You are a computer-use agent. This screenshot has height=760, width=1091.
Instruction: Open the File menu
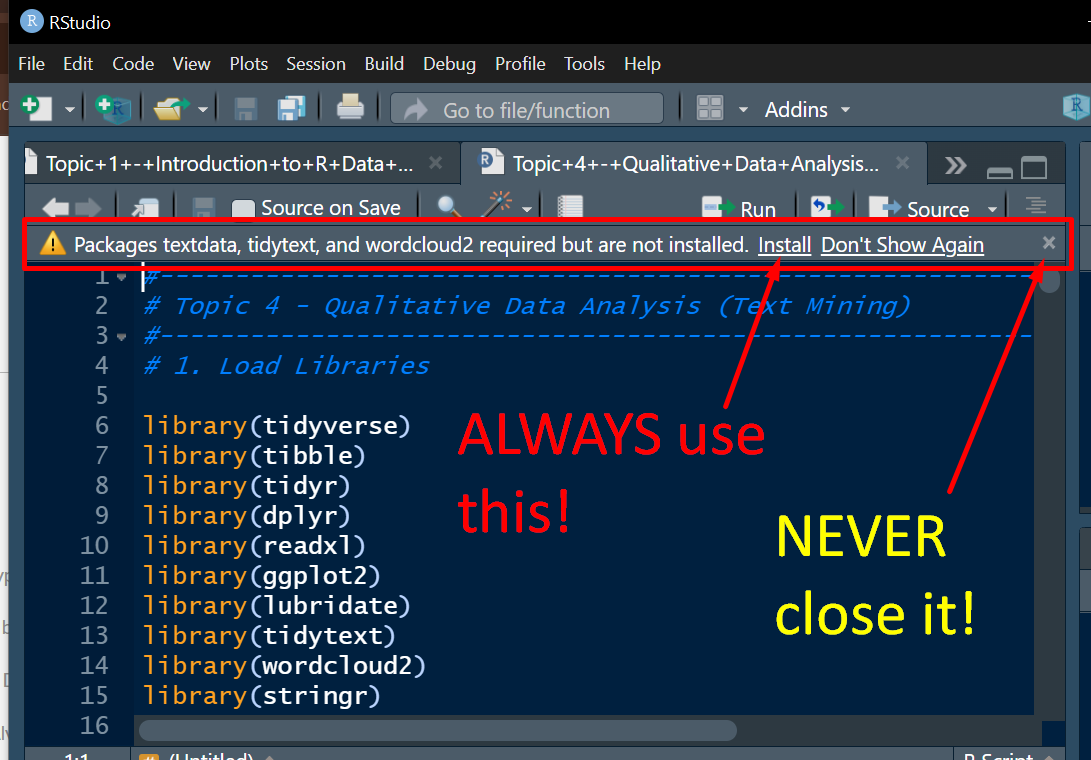(x=31, y=64)
